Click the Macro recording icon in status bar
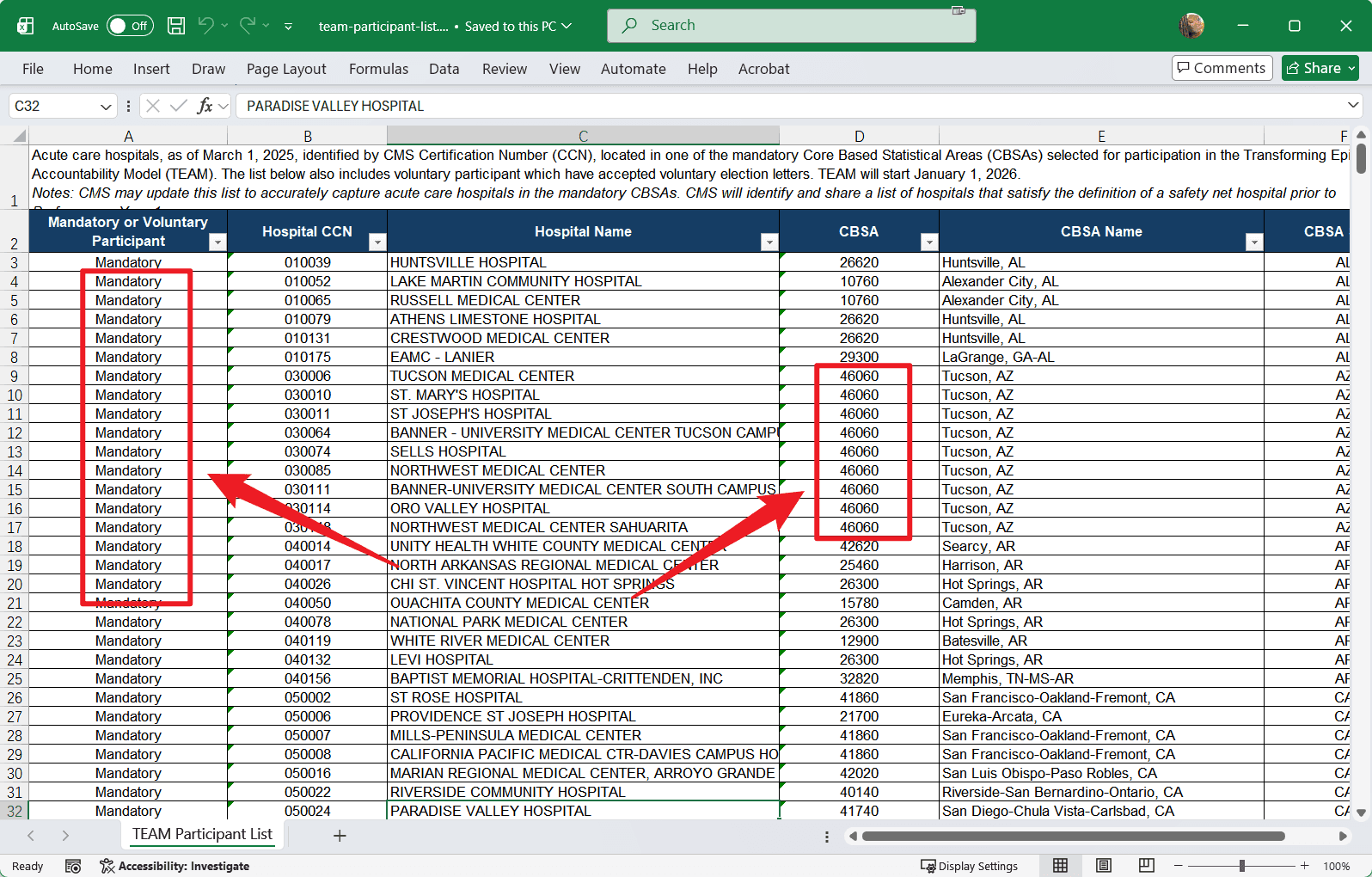The width and height of the screenshot is (1372, 877). pos(73,866)
